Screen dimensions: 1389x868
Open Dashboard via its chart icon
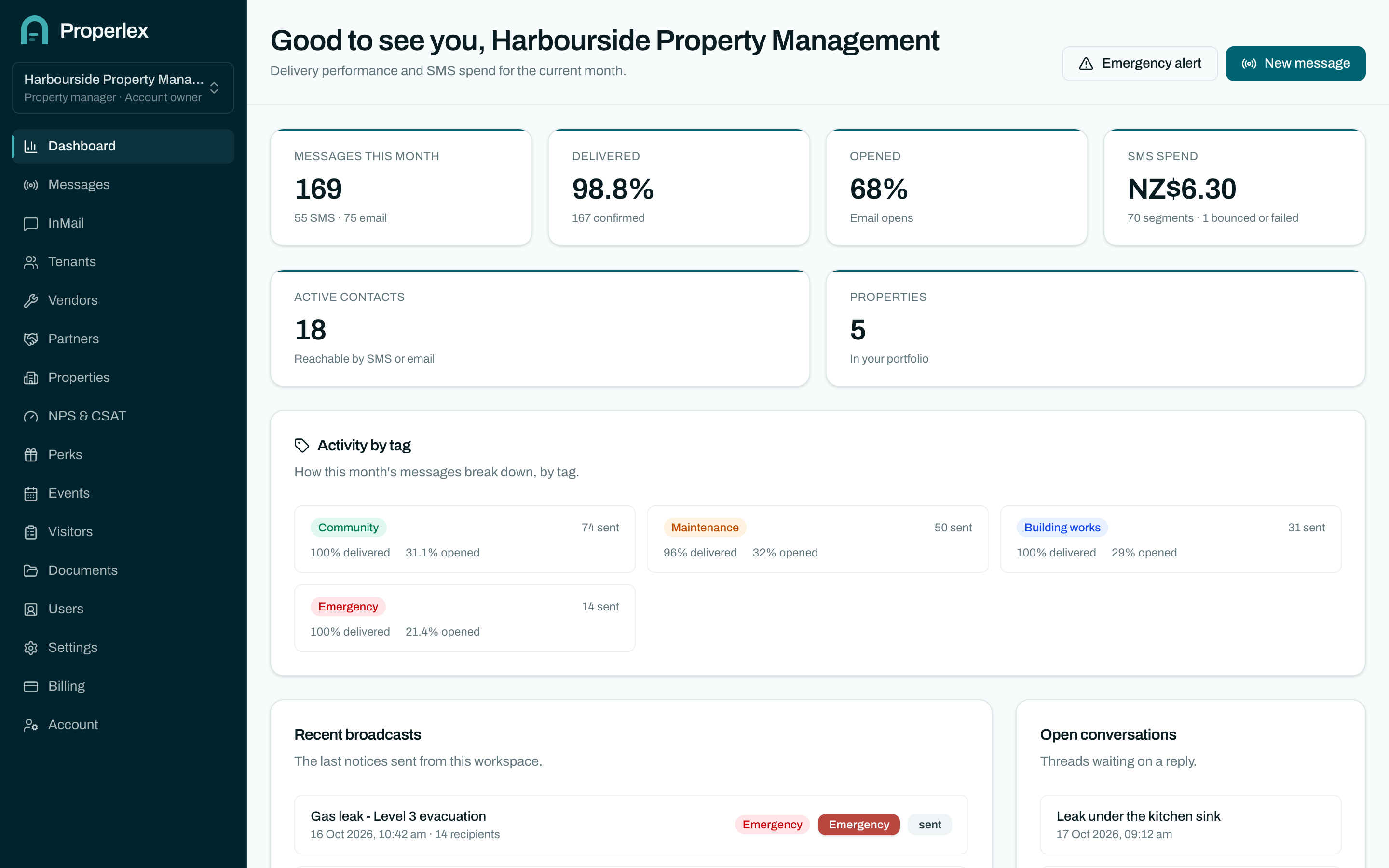tap(31, 147)
